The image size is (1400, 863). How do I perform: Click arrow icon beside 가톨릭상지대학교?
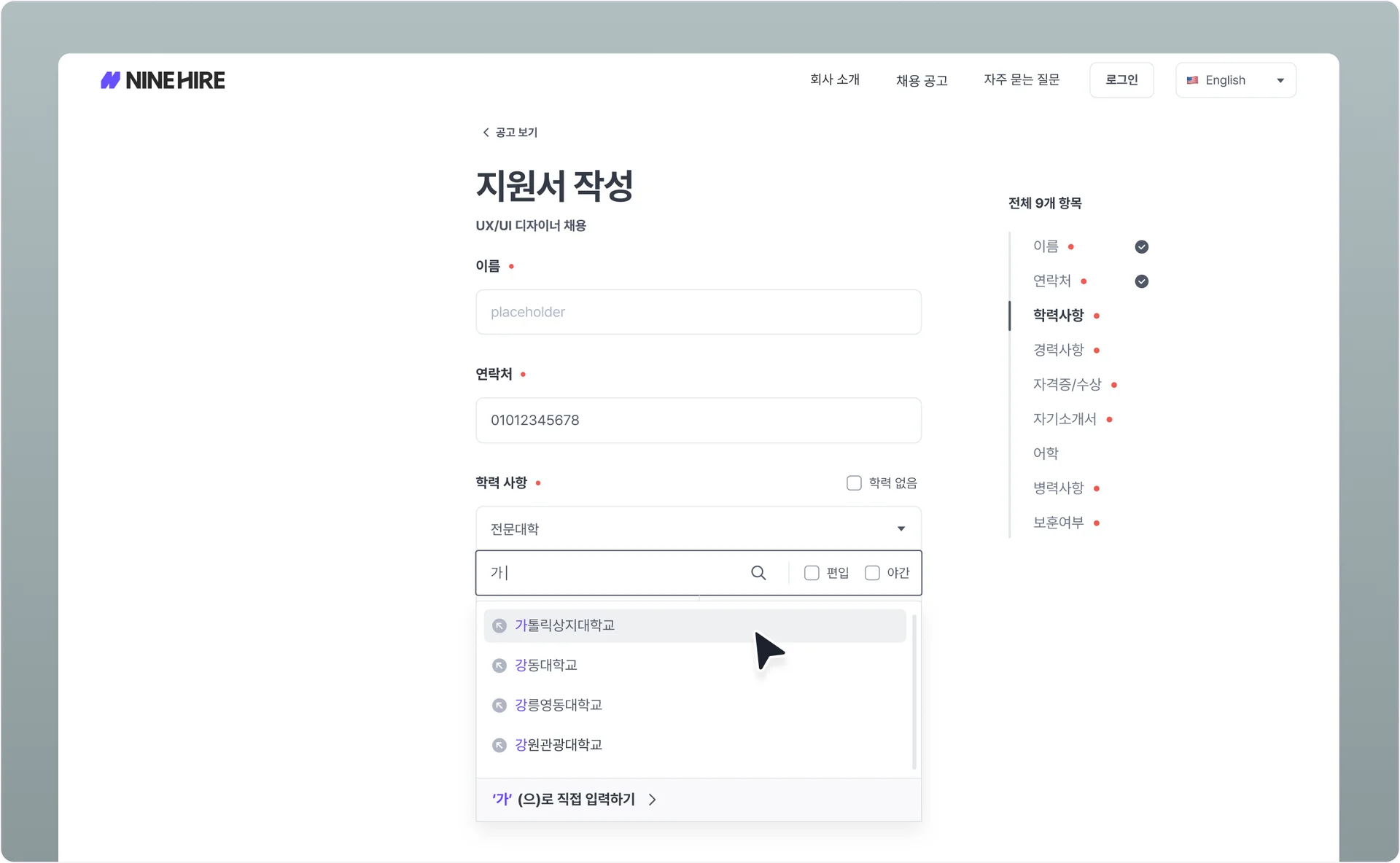pos(499,626)
